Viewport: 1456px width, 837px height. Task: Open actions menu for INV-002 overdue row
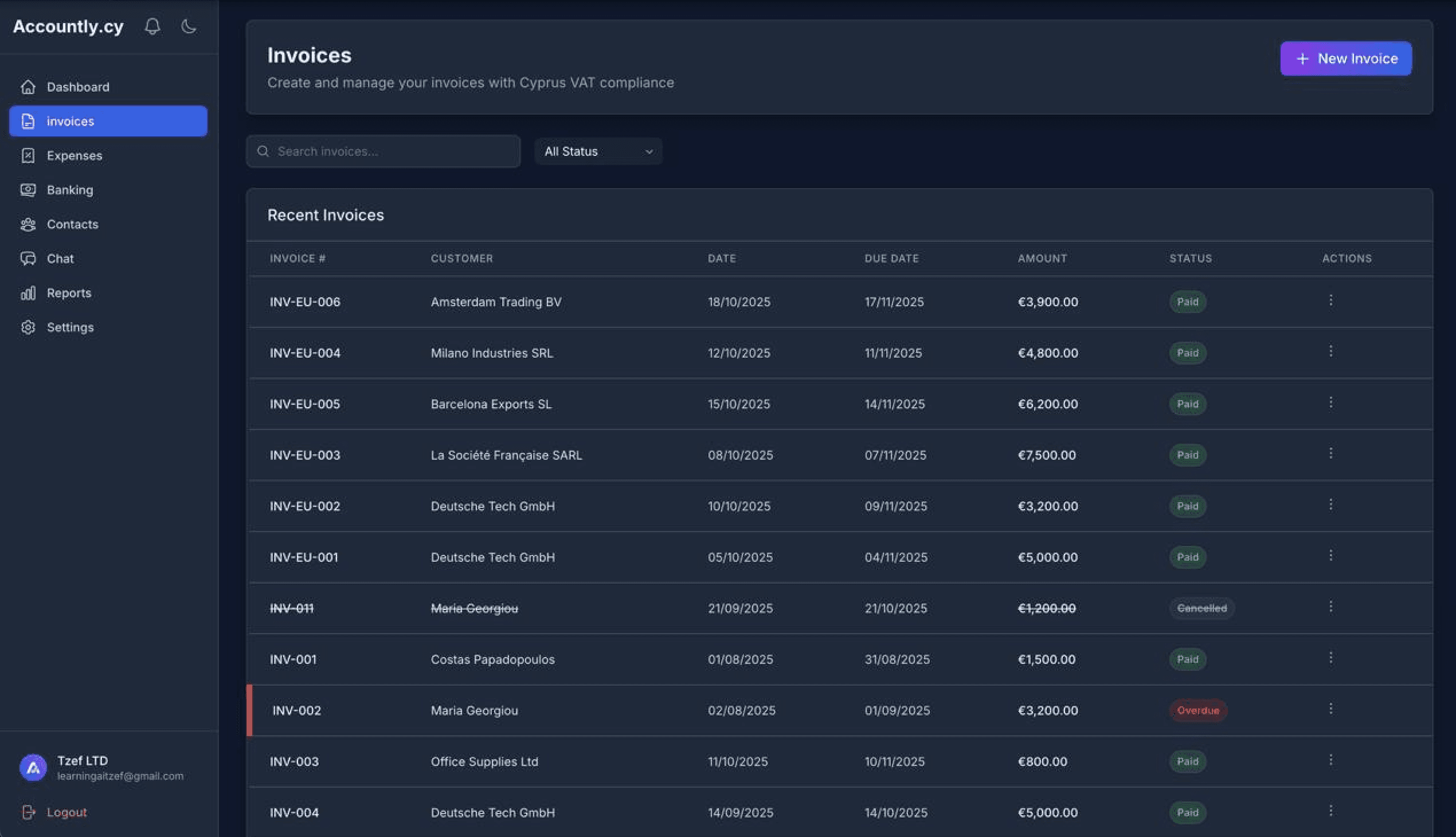1330,709
